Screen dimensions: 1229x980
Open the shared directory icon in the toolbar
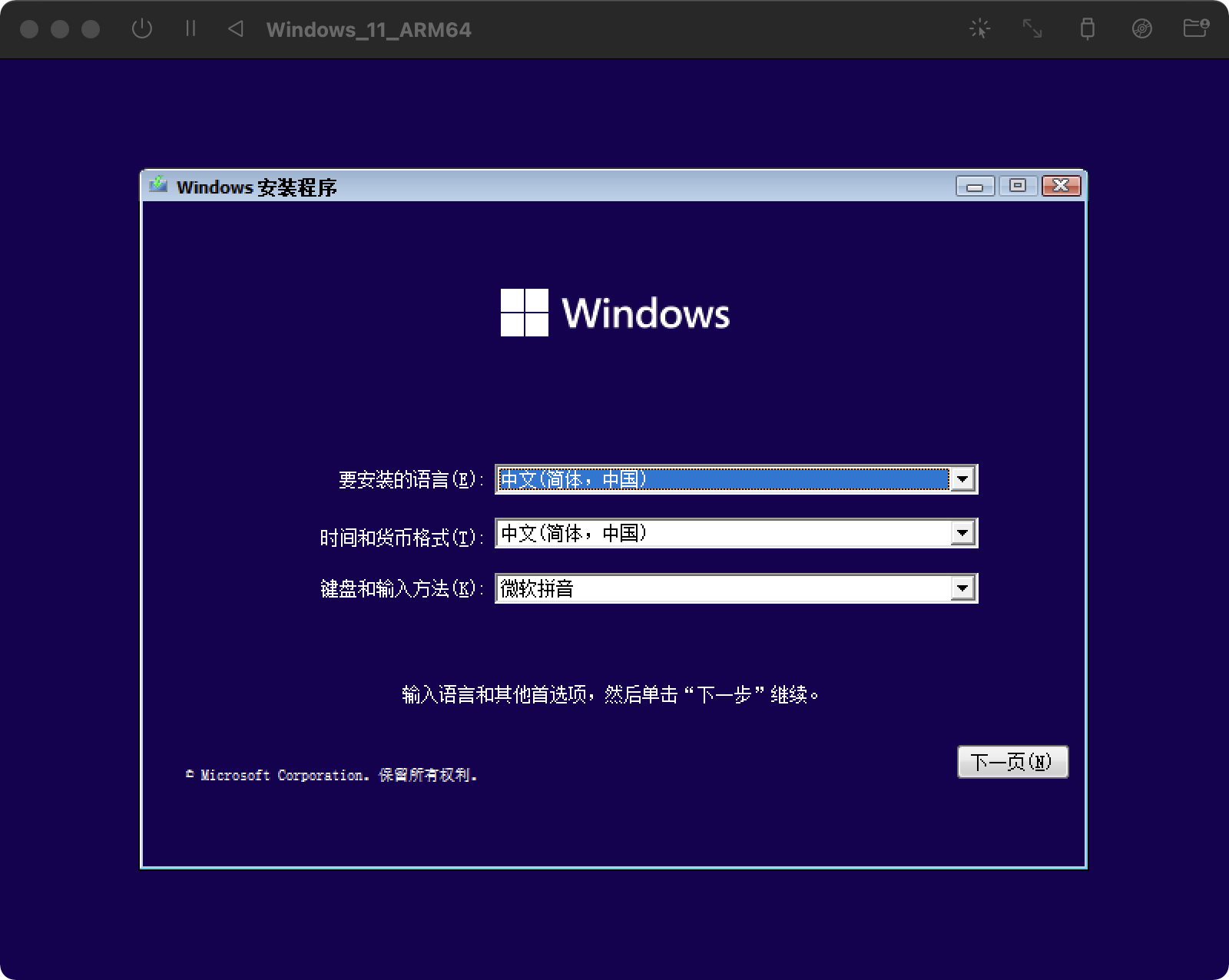coord(1194,29)
